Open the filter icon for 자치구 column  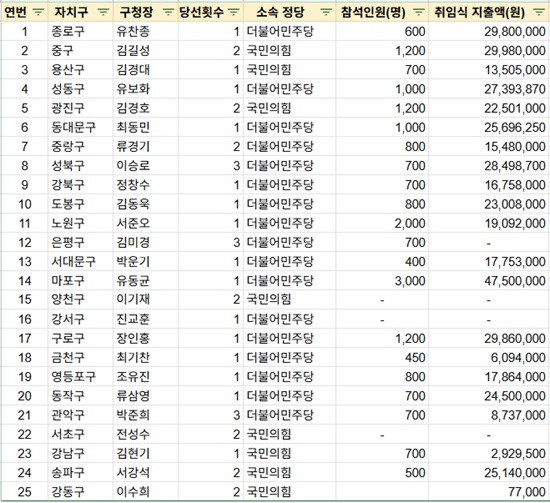(103, 13)
